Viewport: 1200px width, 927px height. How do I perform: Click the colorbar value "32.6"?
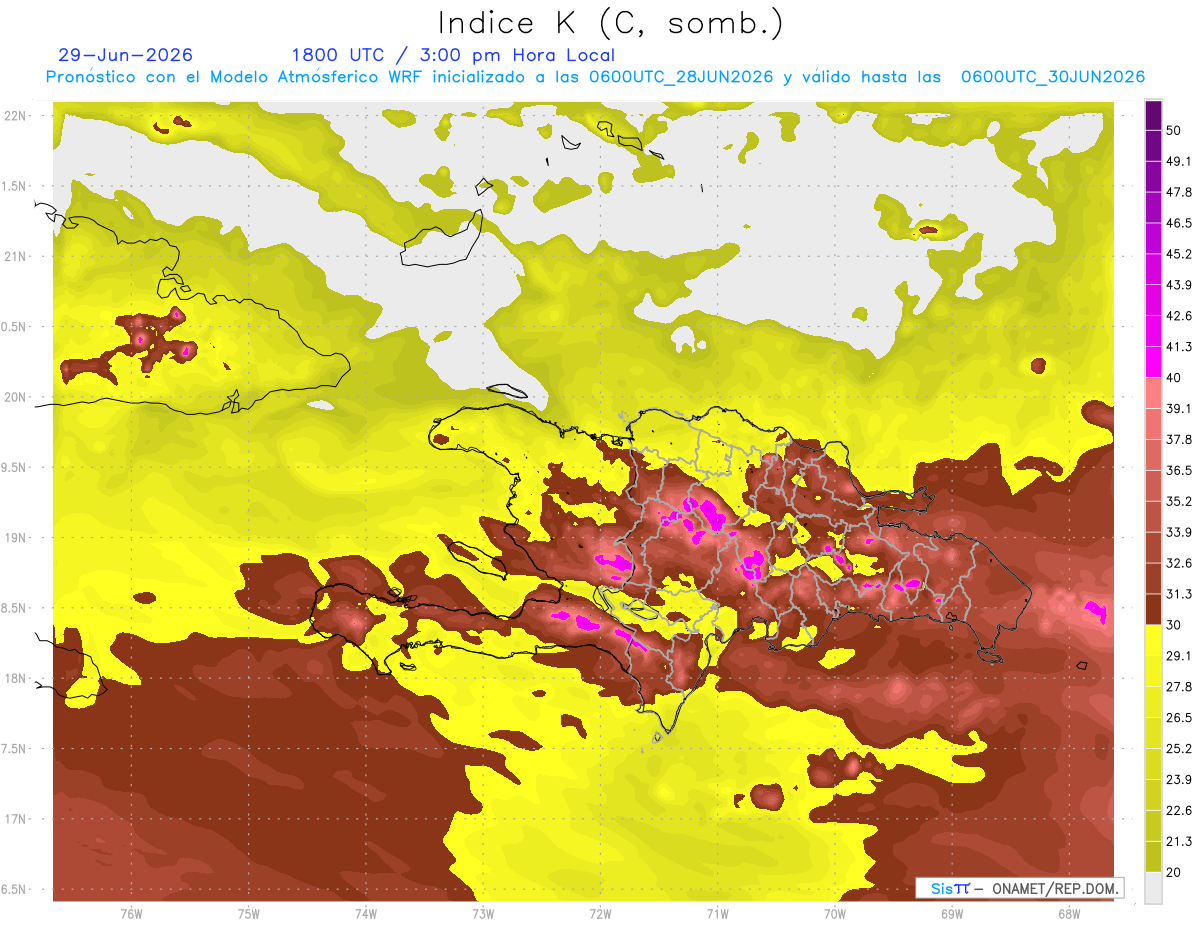(x=1179, y=563)
